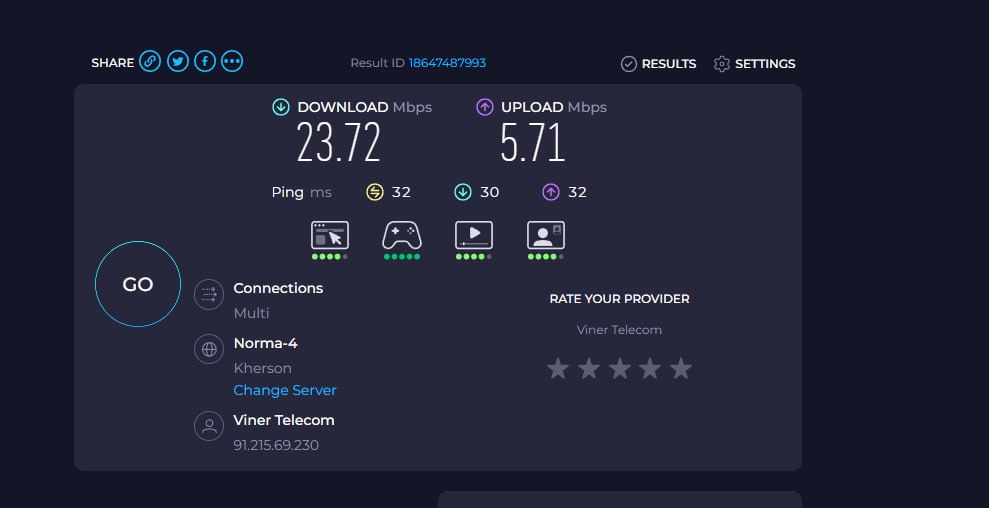
Task: Open more share options ellipsis
Action: pyautogui.click(x=232, y=61)
